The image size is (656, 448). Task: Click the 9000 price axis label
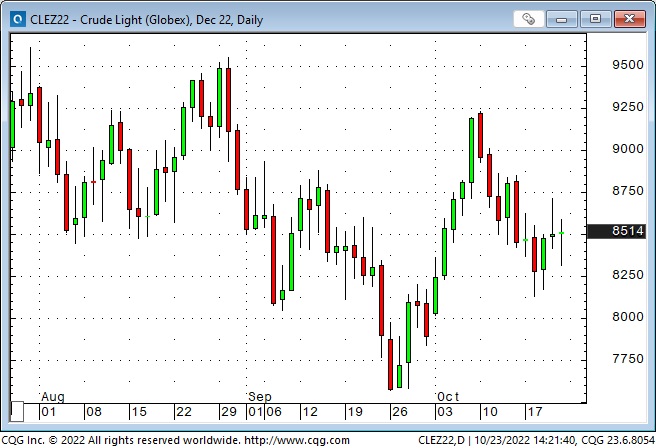click(628, 149)
